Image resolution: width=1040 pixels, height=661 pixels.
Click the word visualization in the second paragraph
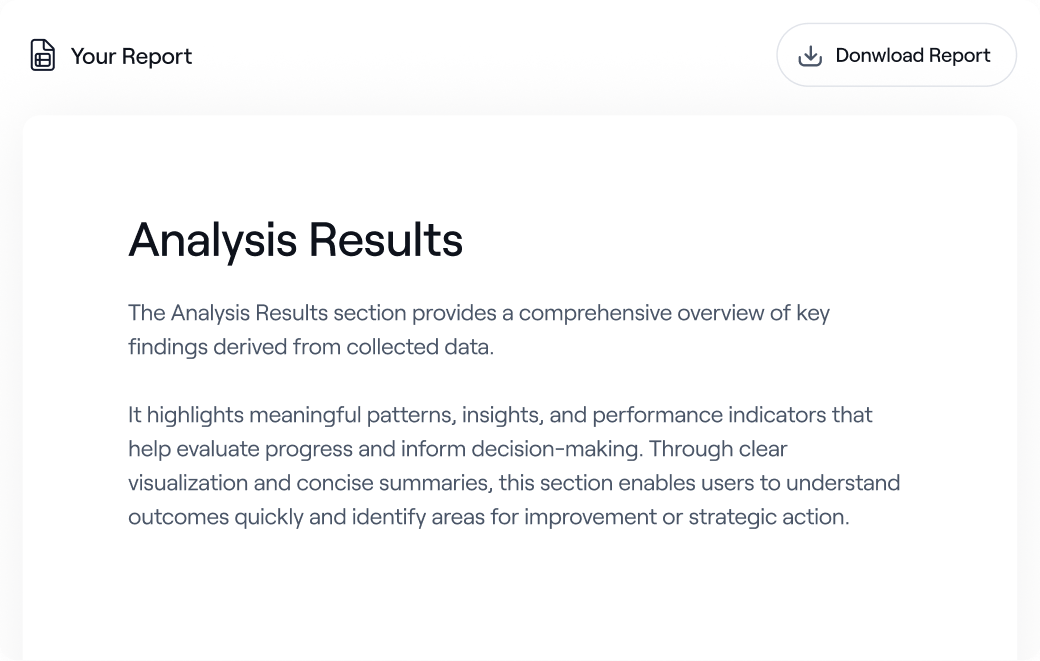pos(188,483)
